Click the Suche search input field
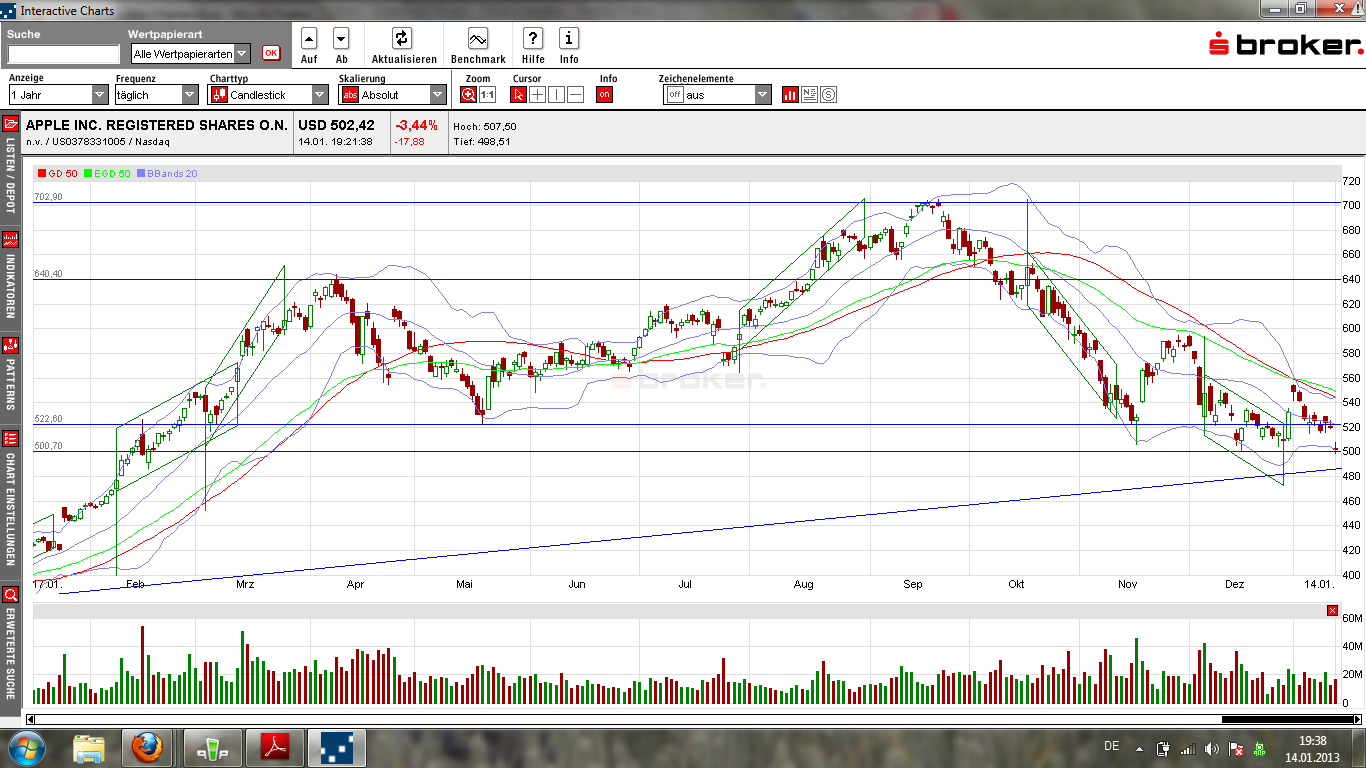 tap(63, 54)
